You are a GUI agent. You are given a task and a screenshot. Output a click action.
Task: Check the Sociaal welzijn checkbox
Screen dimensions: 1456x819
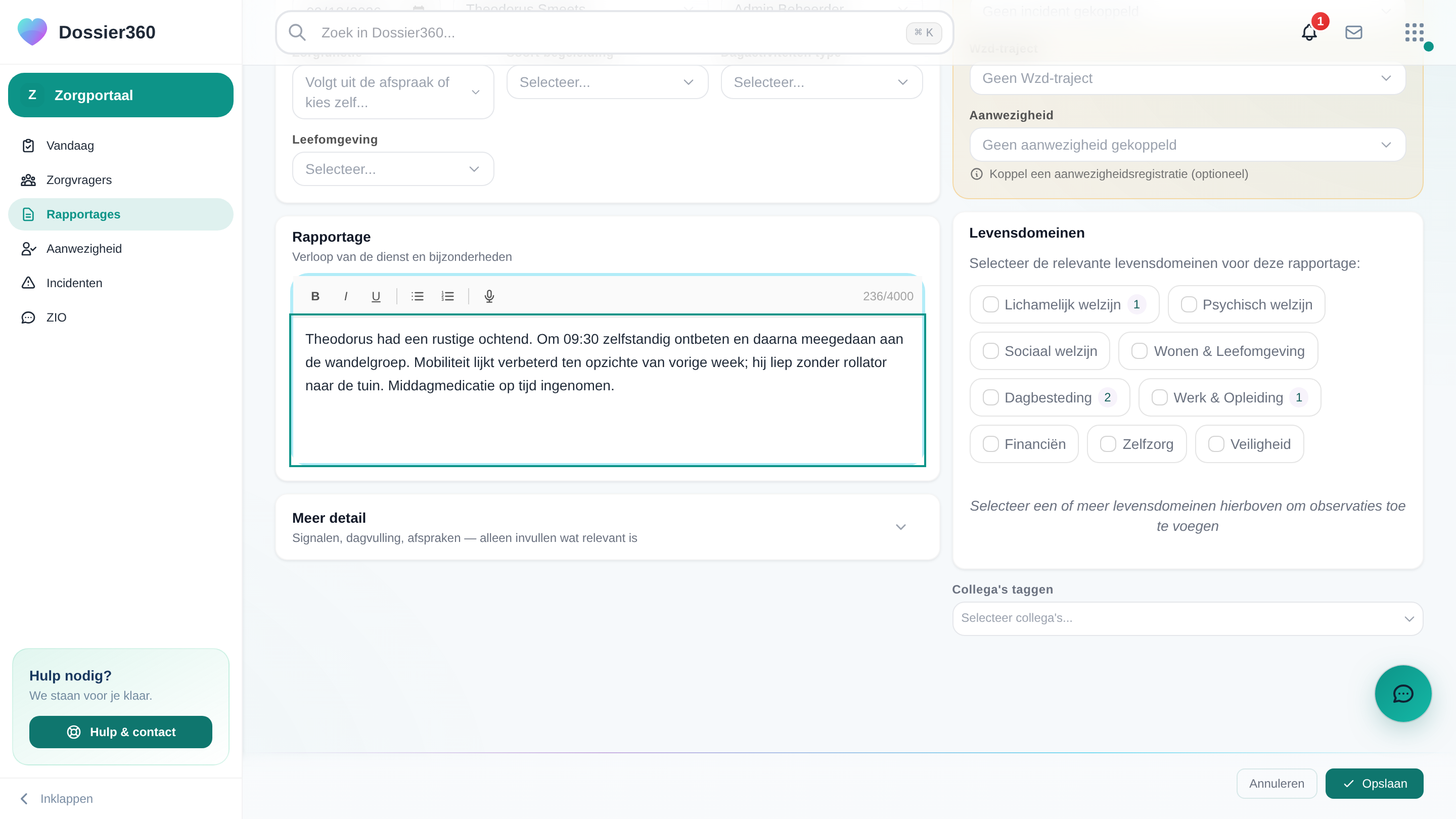click(x=991, y=351)
